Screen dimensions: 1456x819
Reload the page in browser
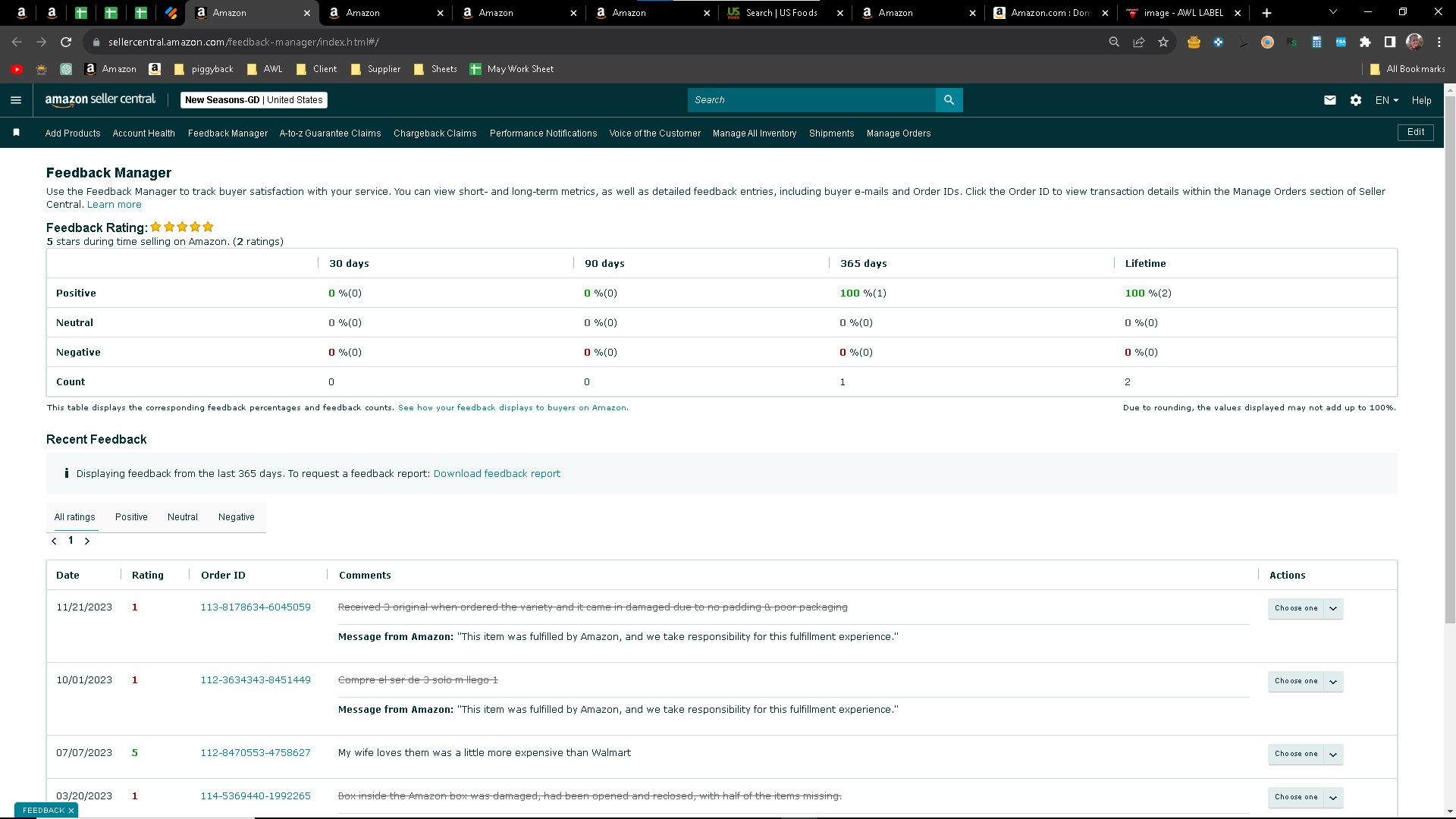(66, 42)
